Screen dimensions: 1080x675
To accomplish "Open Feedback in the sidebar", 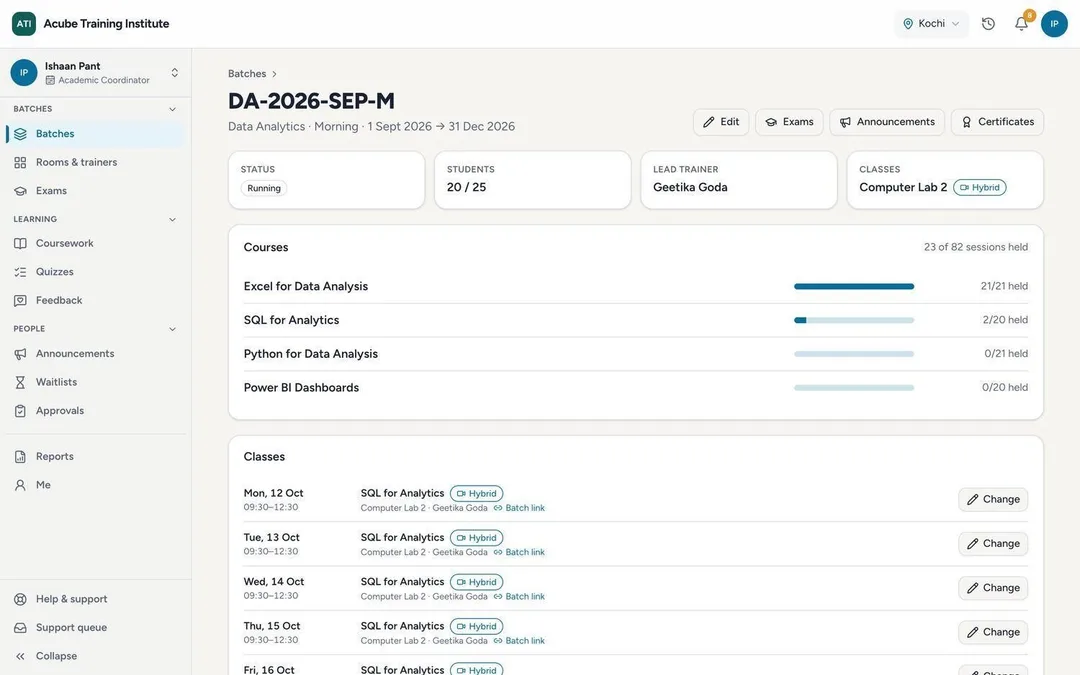I will 95,300.
